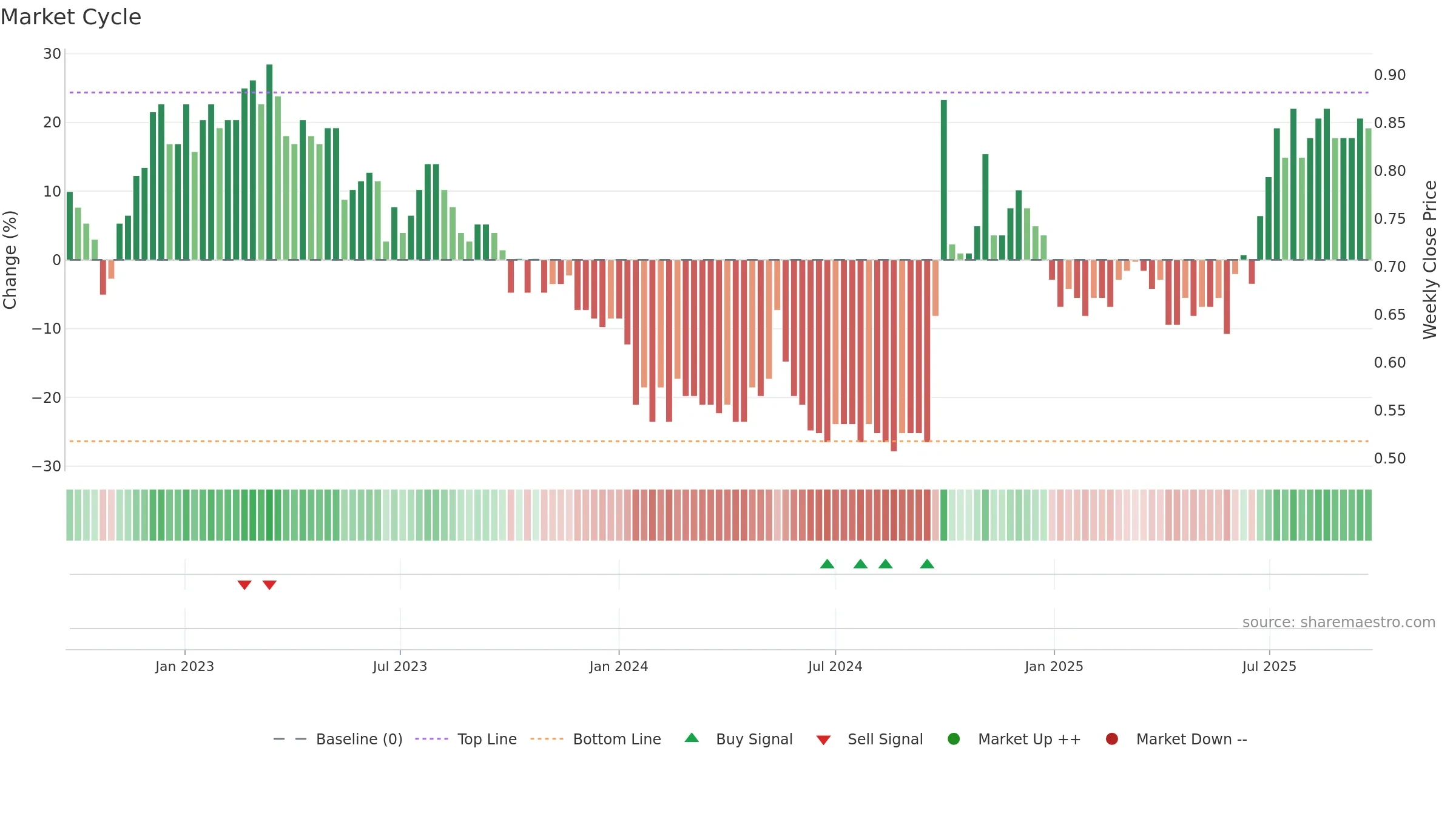
Task: Click the Weekly Close Price axis title
Action: point(1430,260)
